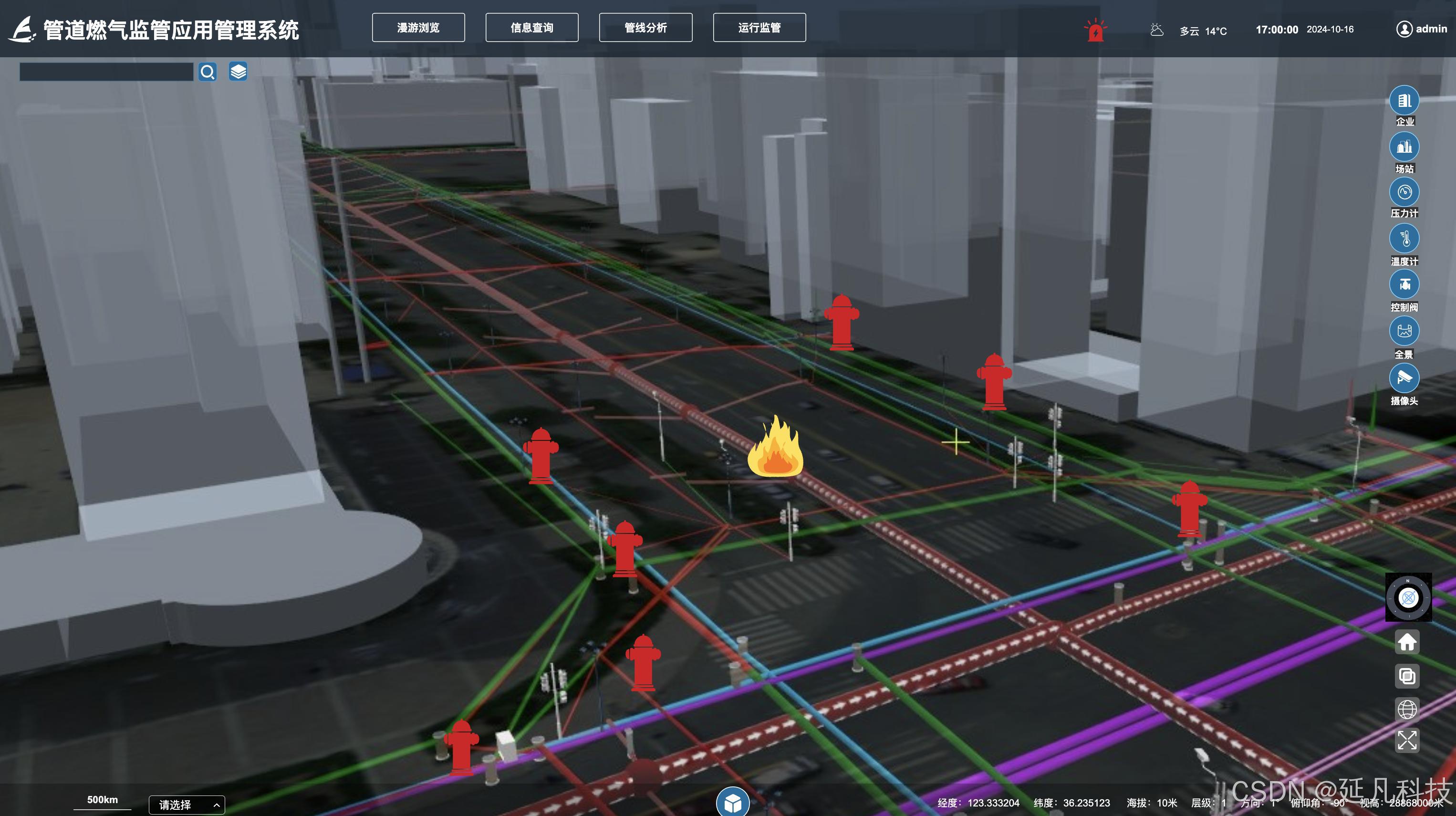Screen dimensions: 1456x816
Task: Toggle the 摄像头 camera layer icon
Action: tap(1404, 378)
